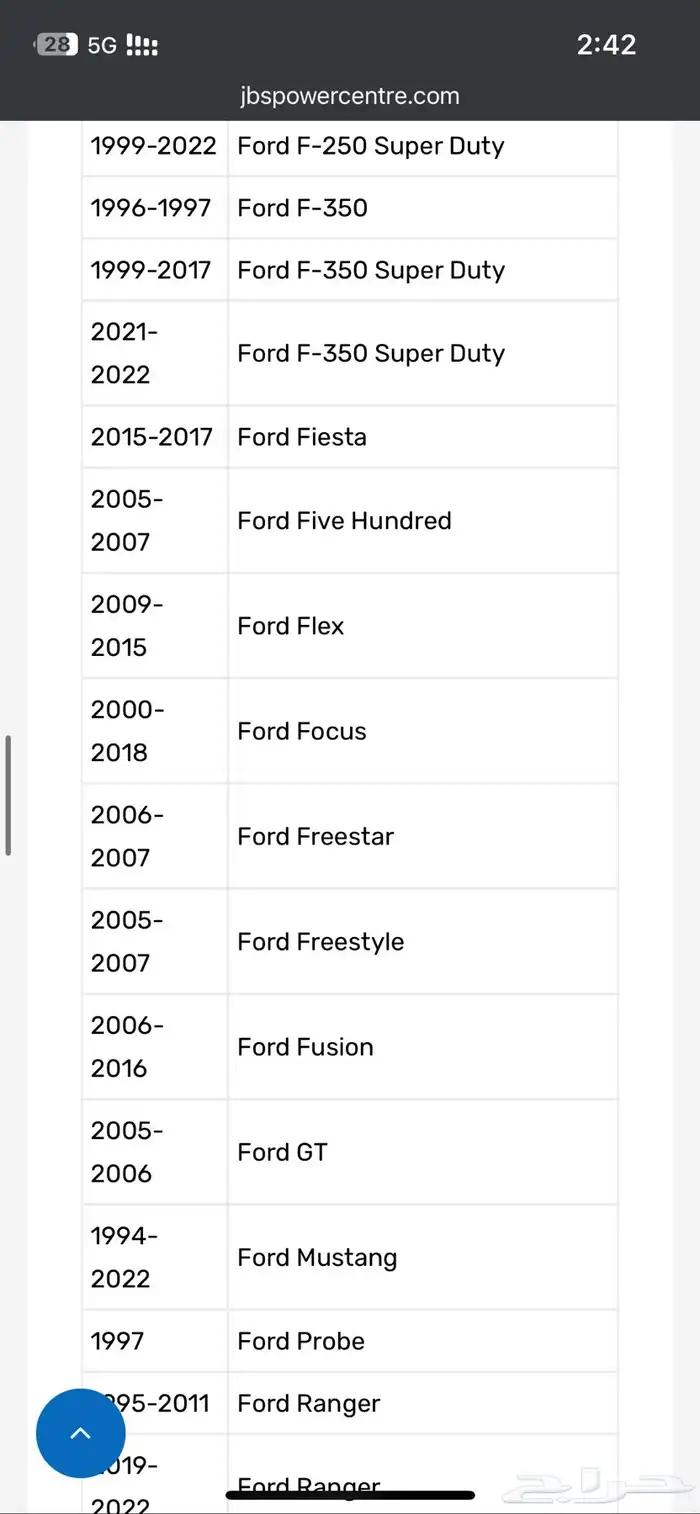Tap the Ford F-350 1996-1997 entry
700x1514 pixels.
point(302,208)
